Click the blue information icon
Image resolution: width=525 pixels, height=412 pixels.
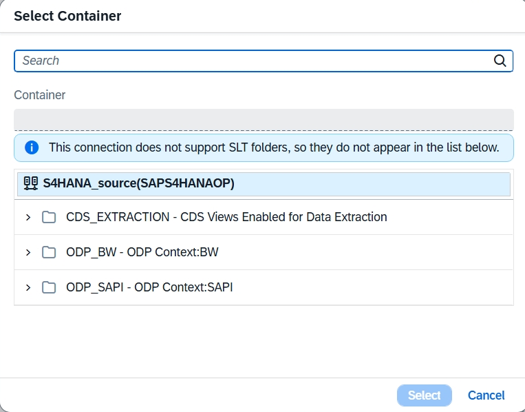click(x=32, y=148)
